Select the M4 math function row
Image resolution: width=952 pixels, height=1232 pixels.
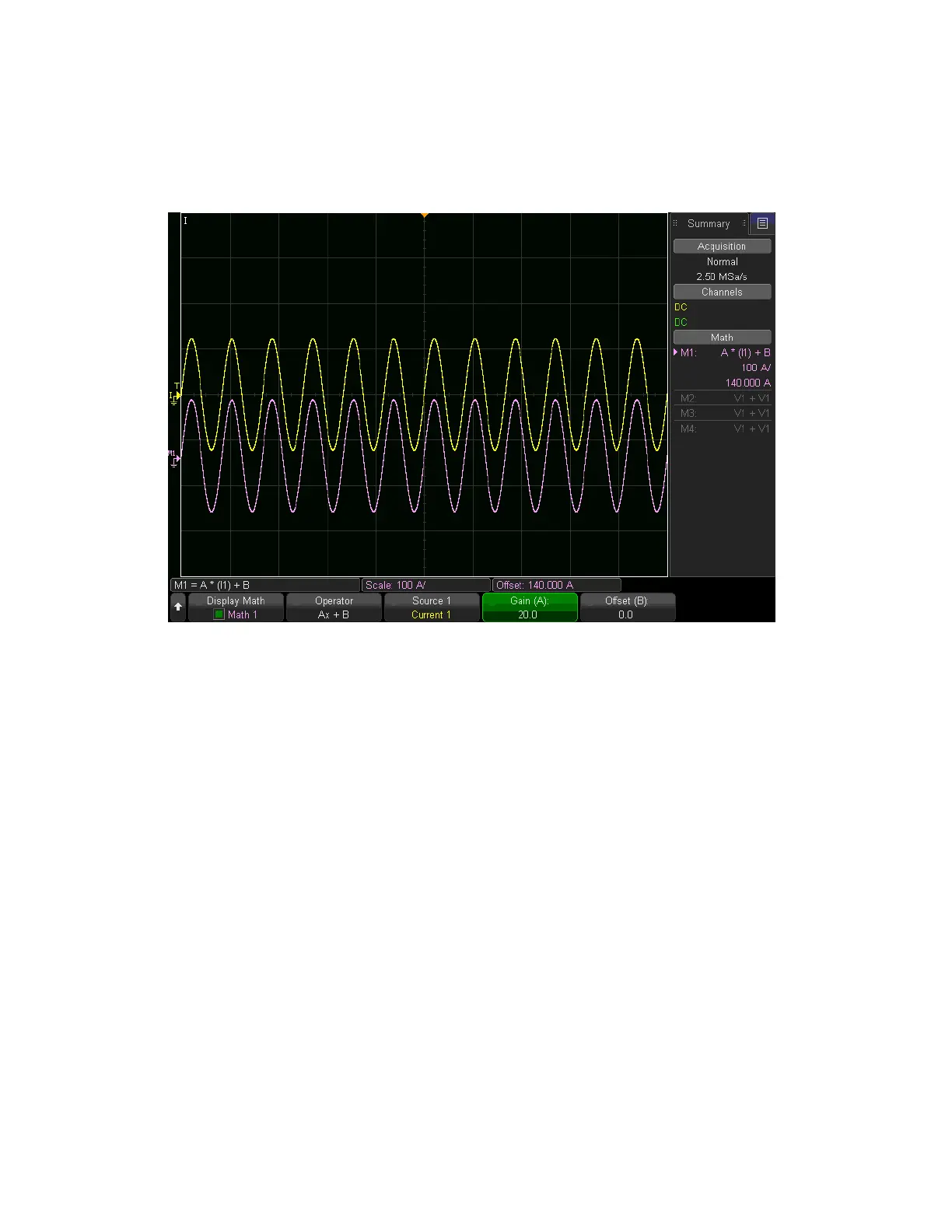(x=723, y=429)
